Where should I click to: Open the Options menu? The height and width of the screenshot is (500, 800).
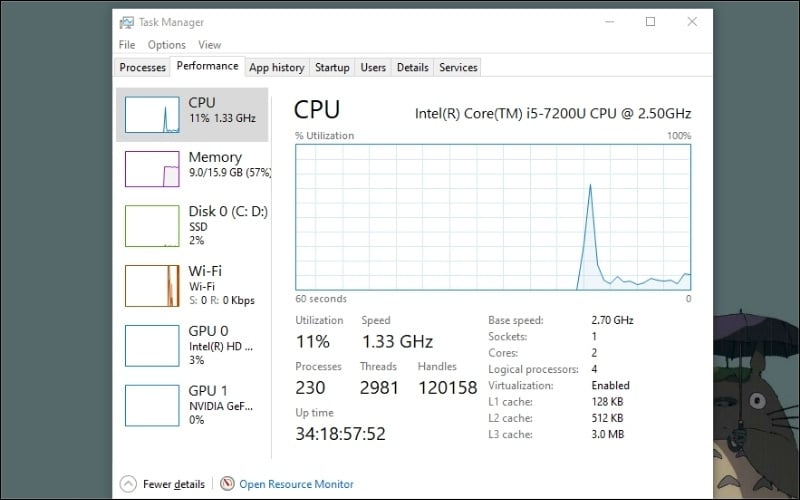click(167, 45)
